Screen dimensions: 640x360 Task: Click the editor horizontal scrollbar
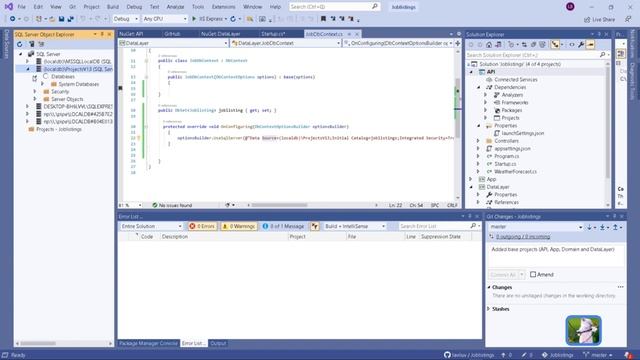(x=280, y=205)
